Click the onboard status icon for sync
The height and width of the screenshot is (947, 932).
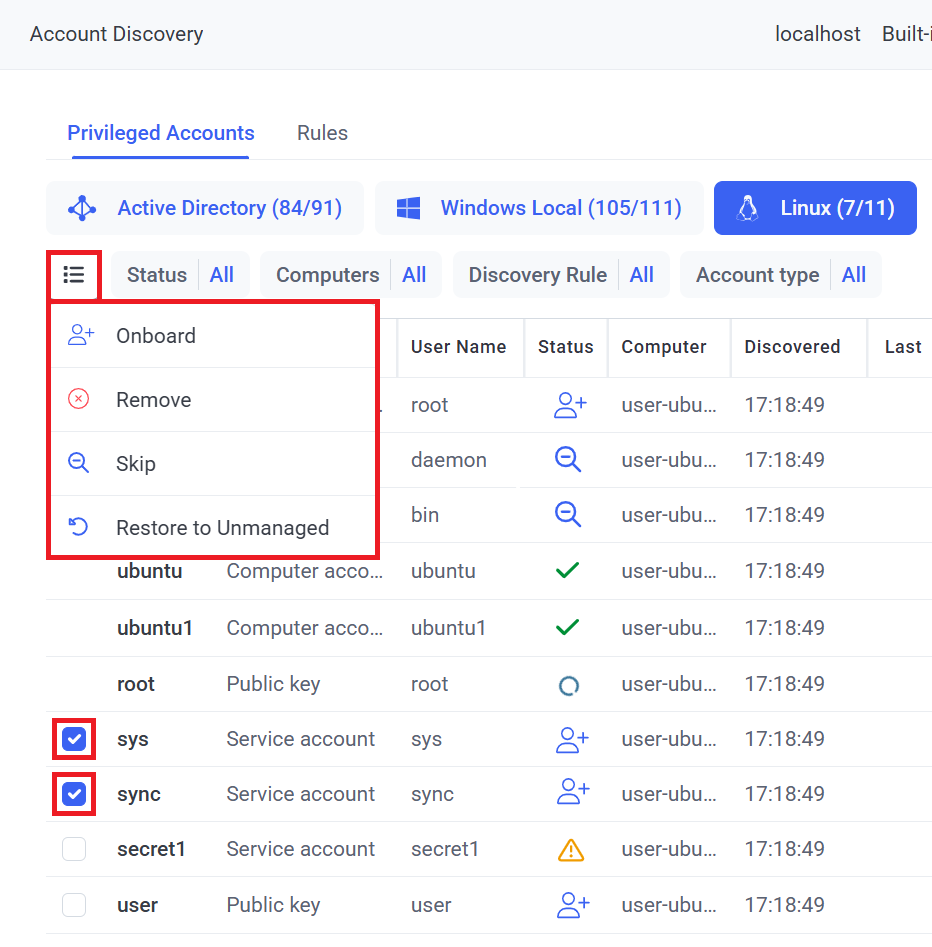tap(571, 794)
